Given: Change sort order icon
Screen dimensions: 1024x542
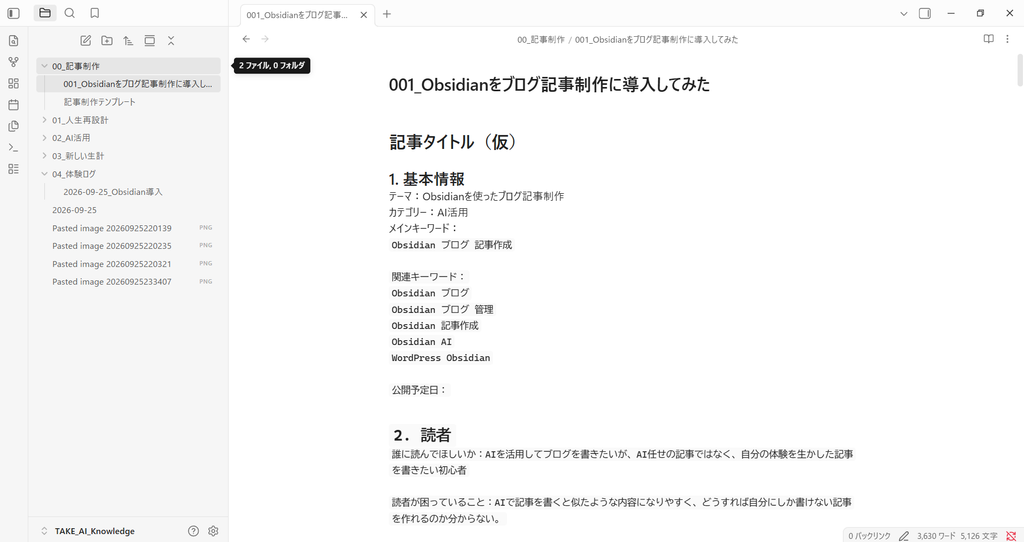Looking at the screenshot, I should coord(128,40).
